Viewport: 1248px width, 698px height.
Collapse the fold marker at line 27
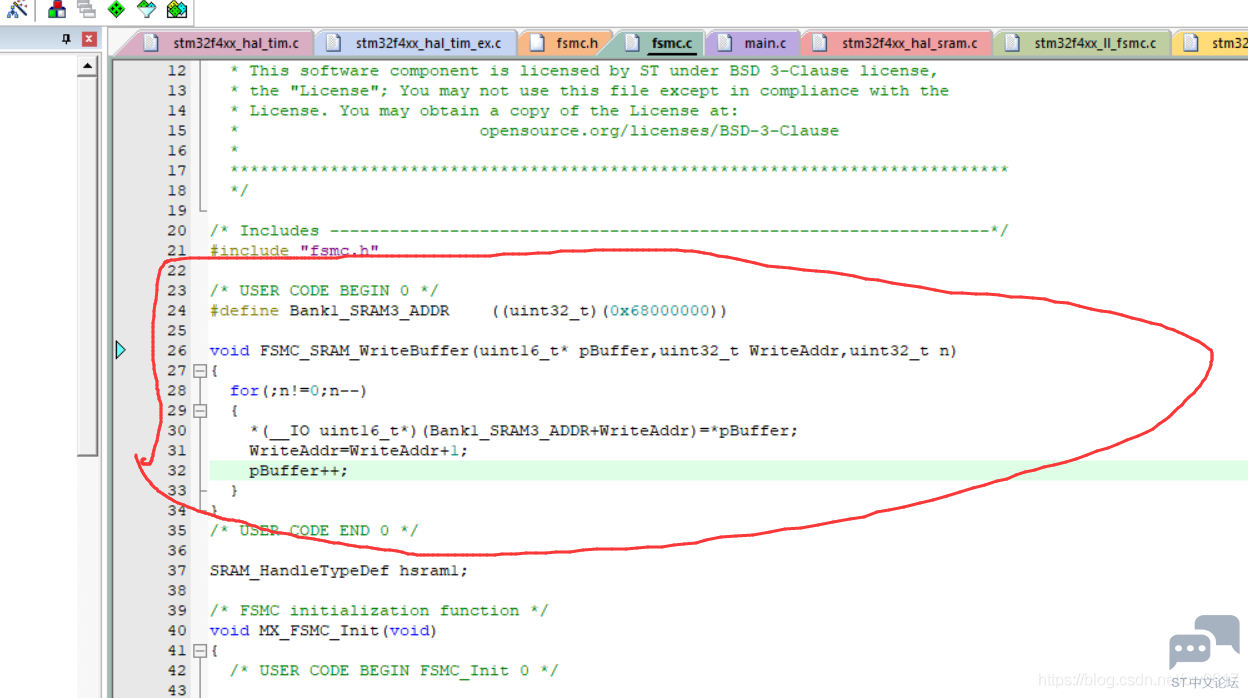pyautogui.click(x=200, y=370)
